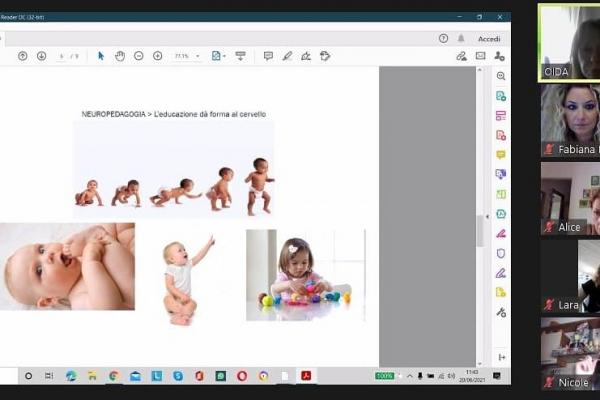Click the page number input field

[x=61, y=56]
